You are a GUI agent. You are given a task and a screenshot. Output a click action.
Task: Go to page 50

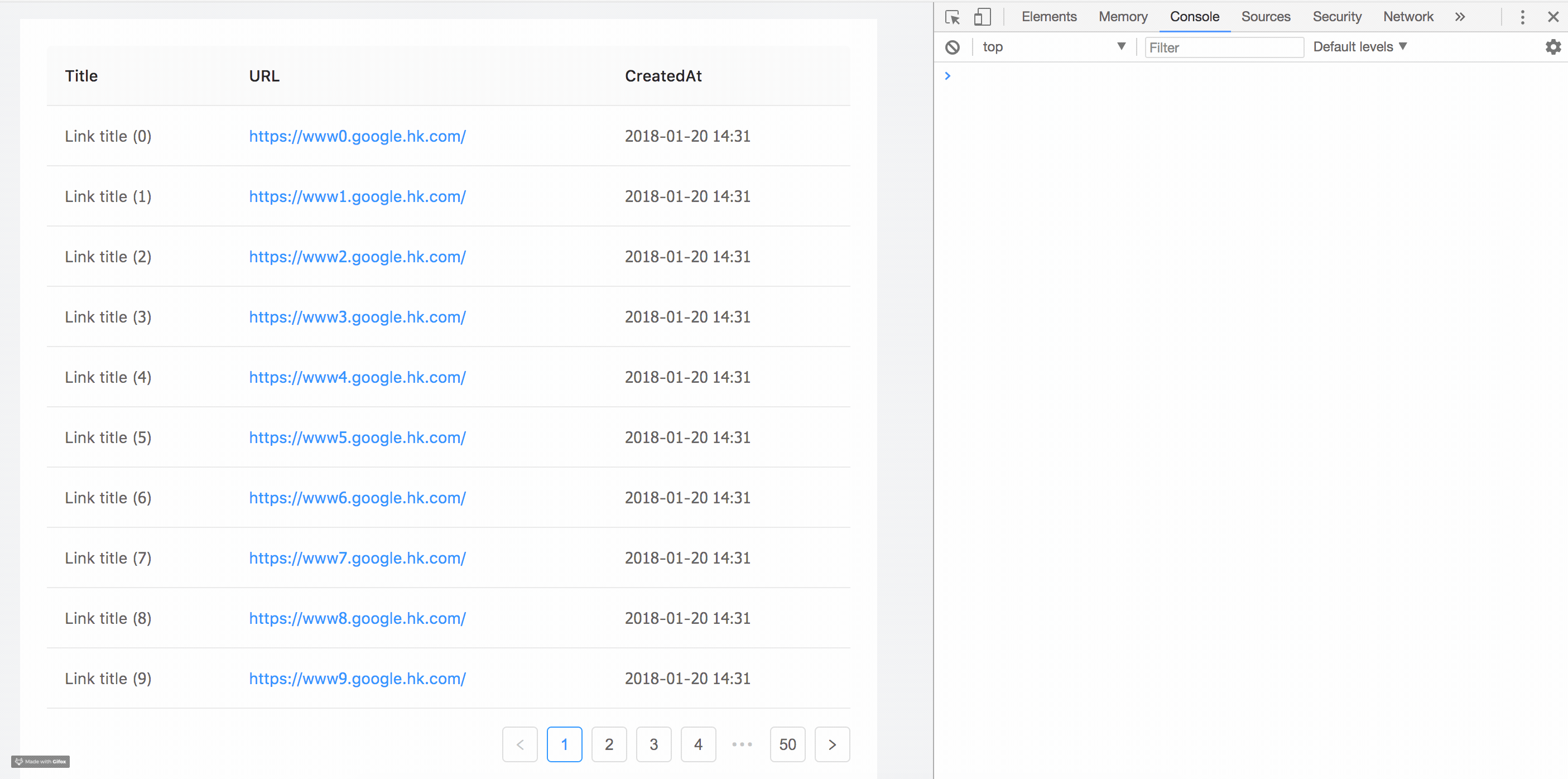coord(787,744)
